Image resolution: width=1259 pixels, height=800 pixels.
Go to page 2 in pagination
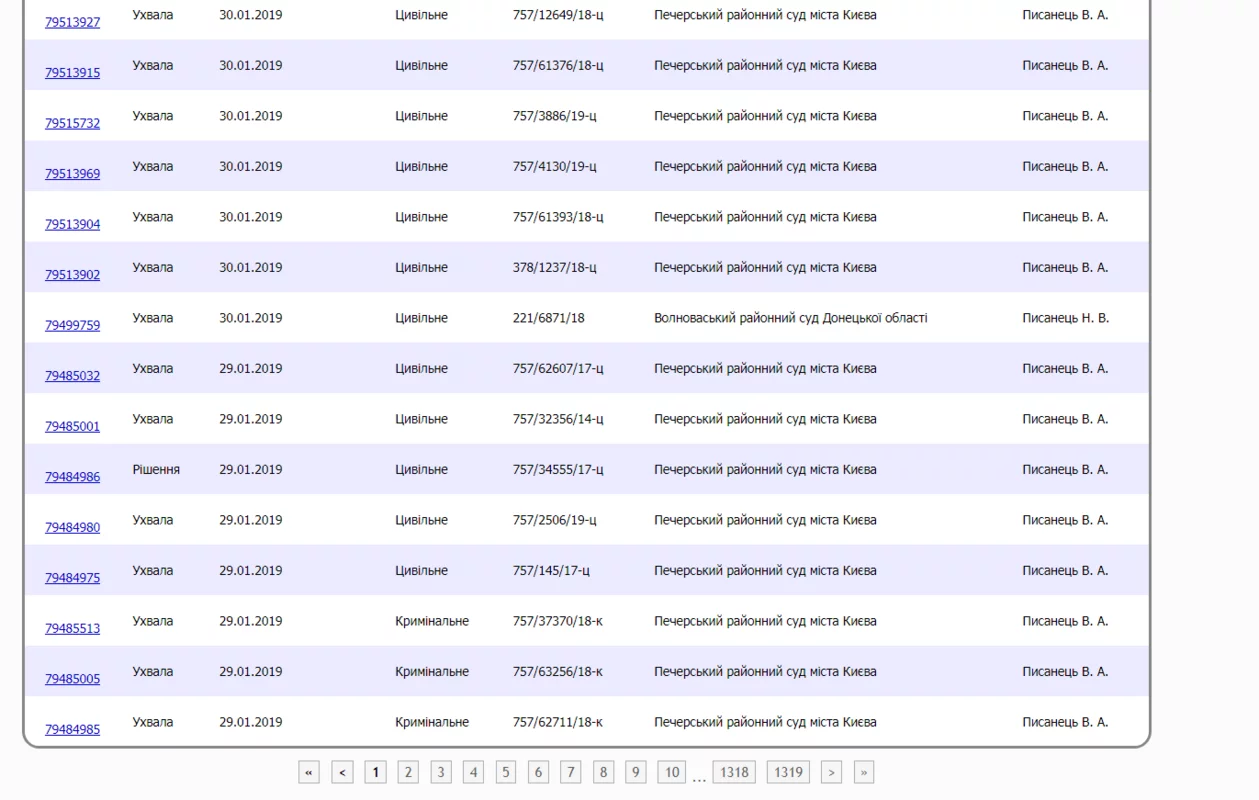point(408,772)
